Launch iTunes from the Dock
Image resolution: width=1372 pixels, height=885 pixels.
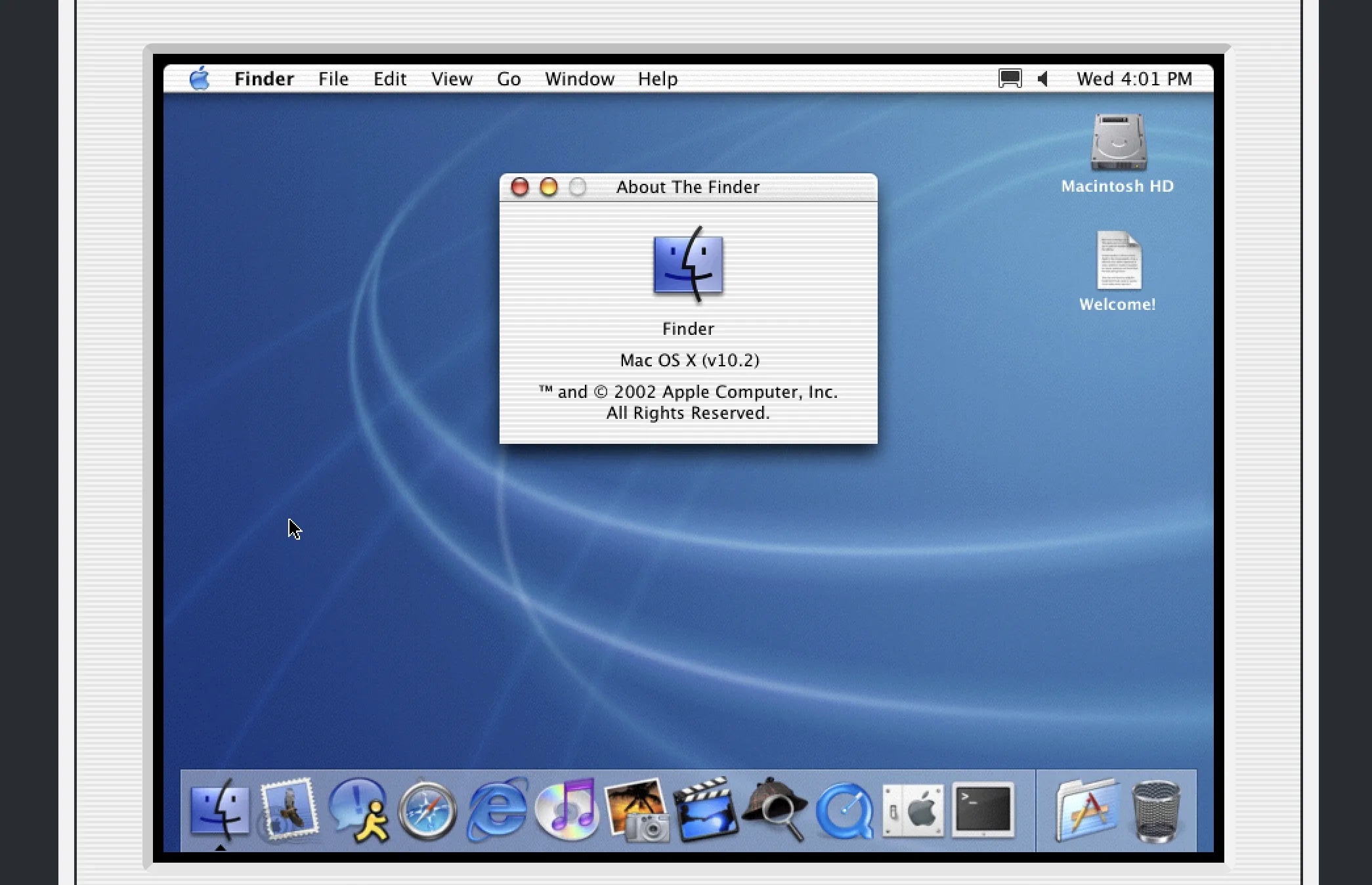(567, 810)
